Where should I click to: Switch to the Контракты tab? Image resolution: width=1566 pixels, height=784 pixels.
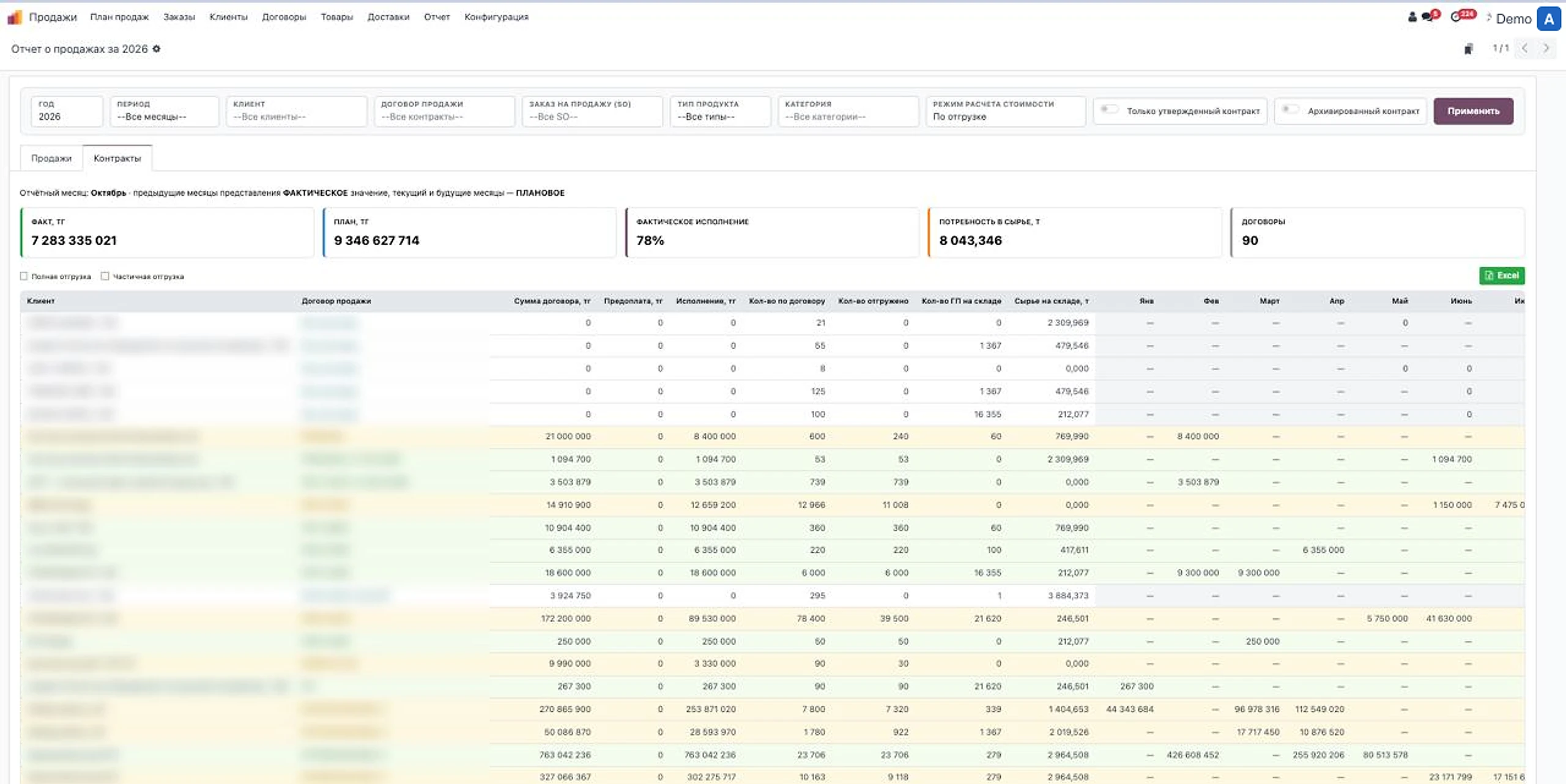pyautogui.click(x=117, y=158)
